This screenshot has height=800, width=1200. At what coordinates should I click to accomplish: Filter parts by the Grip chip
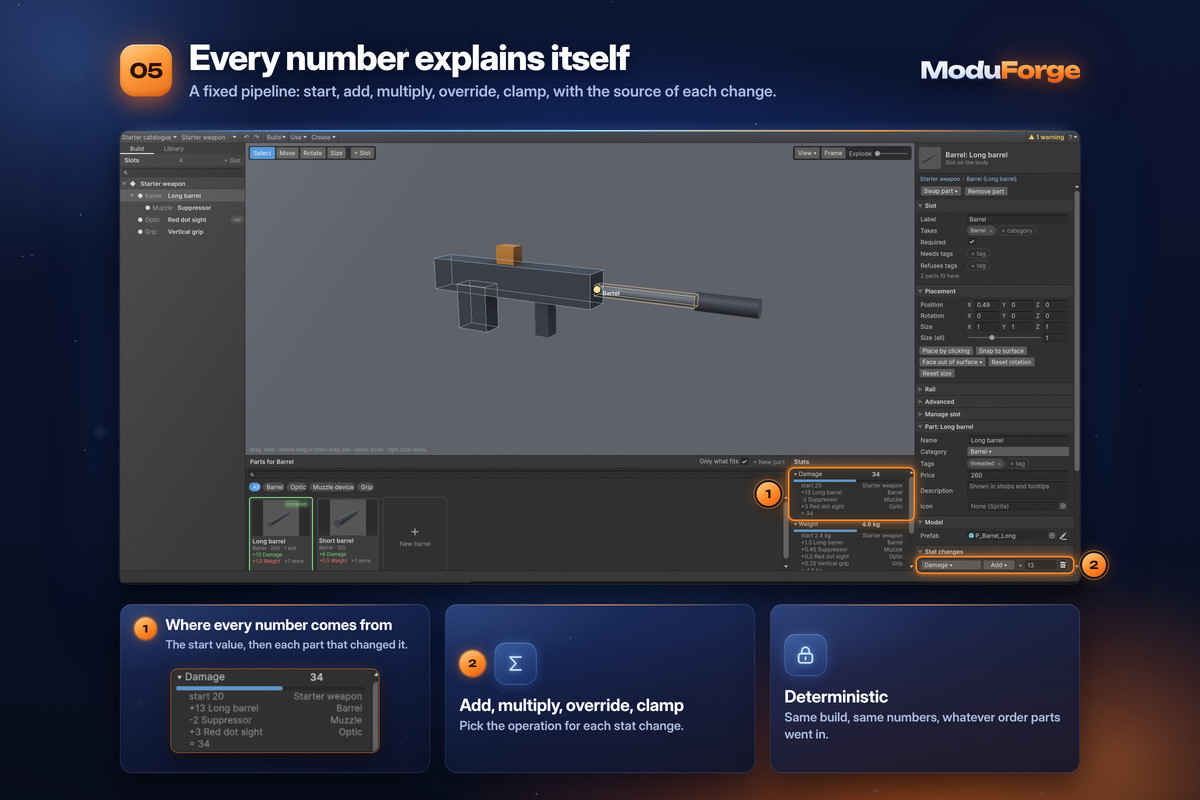pos(367,487)
